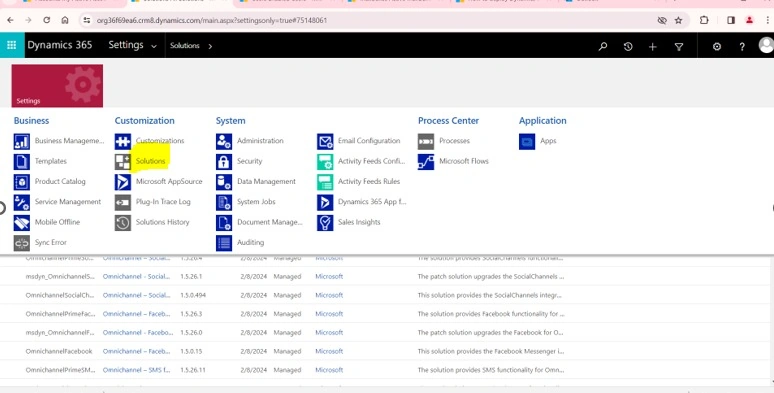Image resolution: width=774 pixels, height=393 pixels.
Task: Click the Security padlock icon
Action: (224, 161)
